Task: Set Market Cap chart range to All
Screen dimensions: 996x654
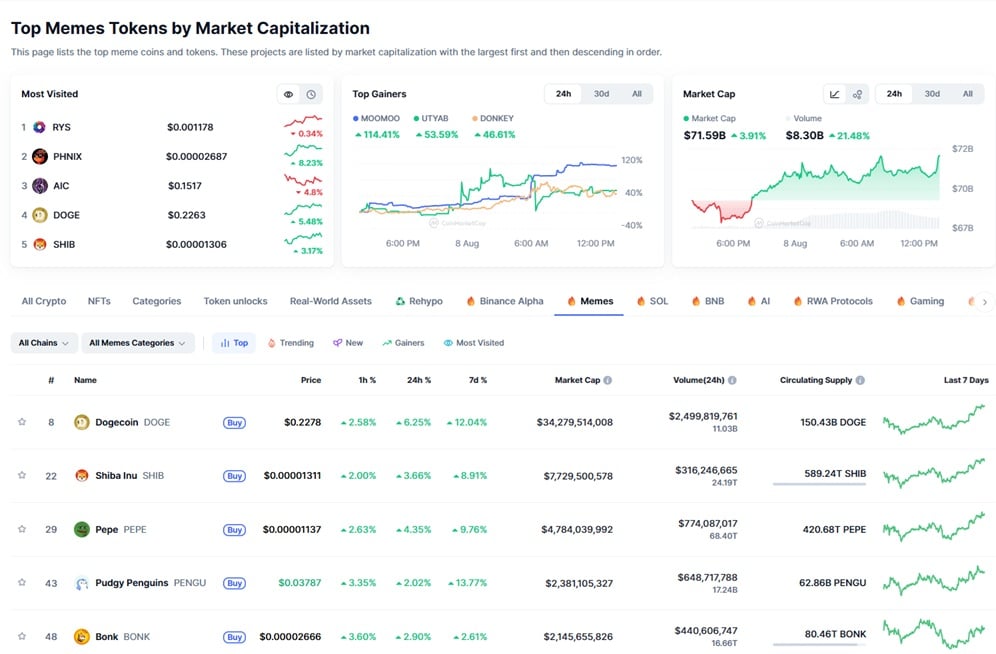Action: [967, 94]
